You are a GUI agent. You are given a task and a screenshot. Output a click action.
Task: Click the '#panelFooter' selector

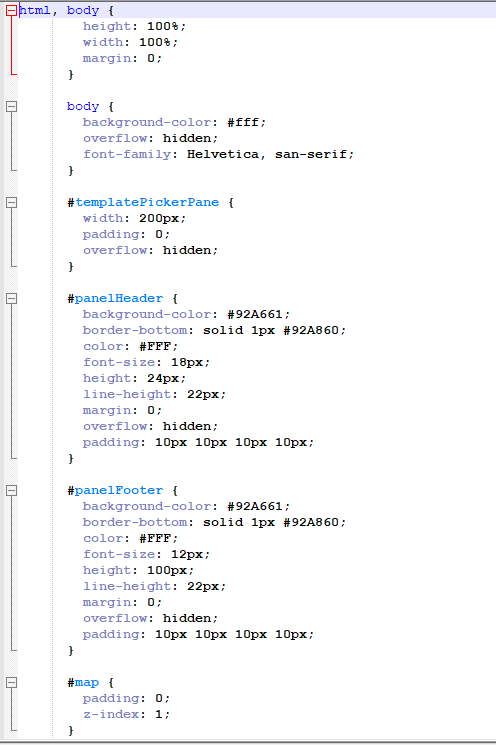click(x=115, y=490)
